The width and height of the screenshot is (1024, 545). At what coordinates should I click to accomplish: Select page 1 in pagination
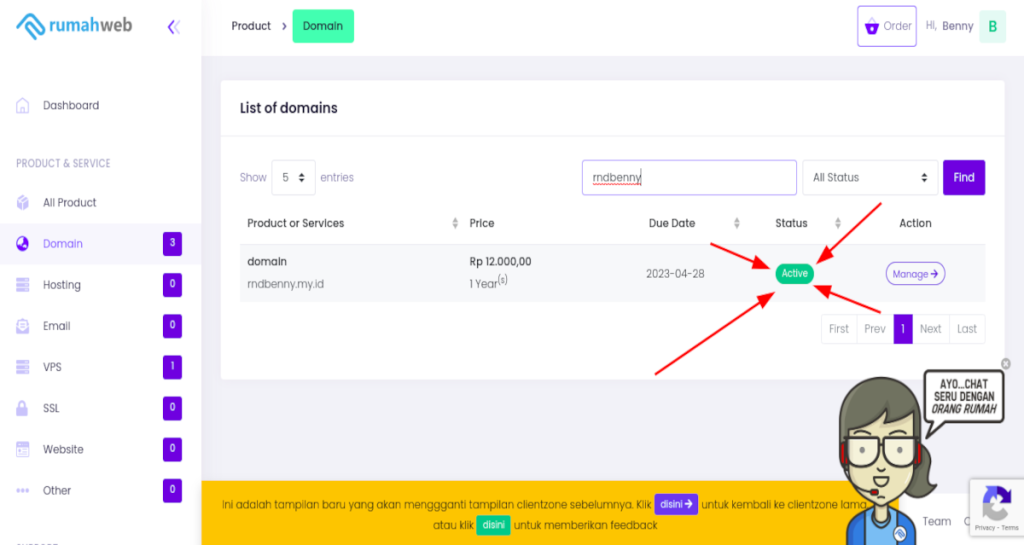pyautogui.click(x=903, y=329)
